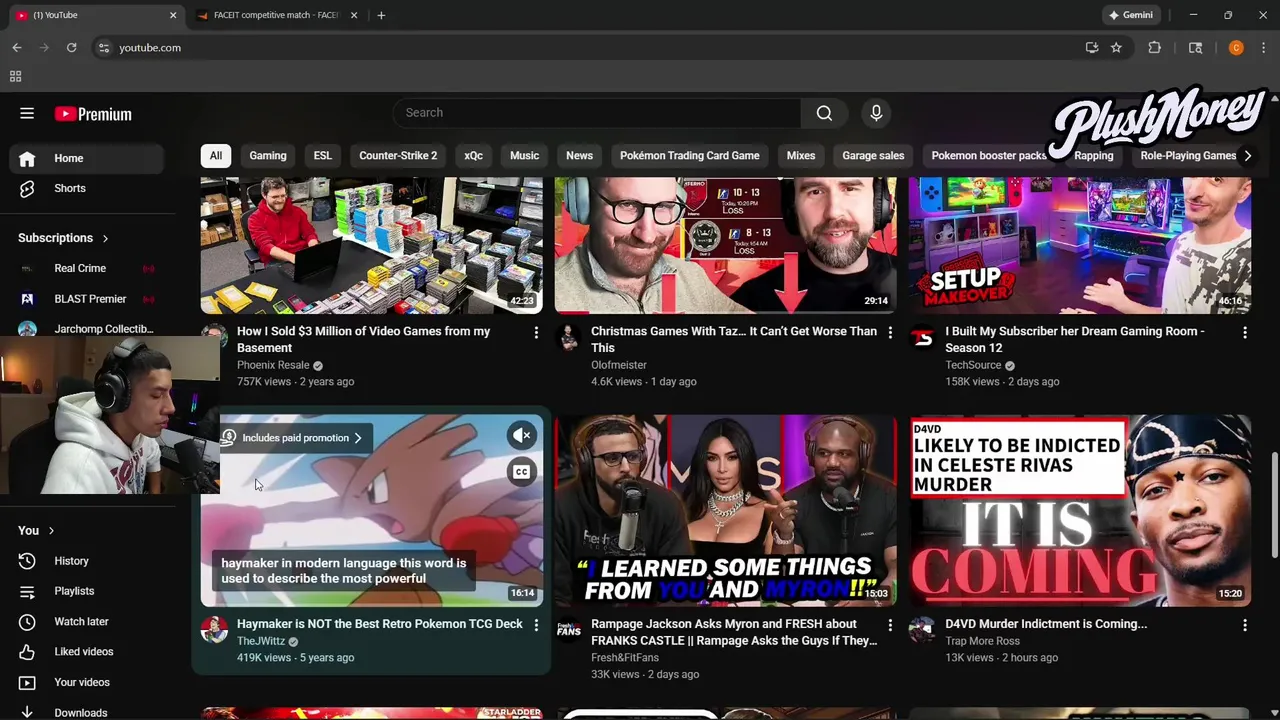Open options for D4VD Murder Indictment video
Image resolution: width=1280 pixels, height=720 pixels.
coord(1245,625)
